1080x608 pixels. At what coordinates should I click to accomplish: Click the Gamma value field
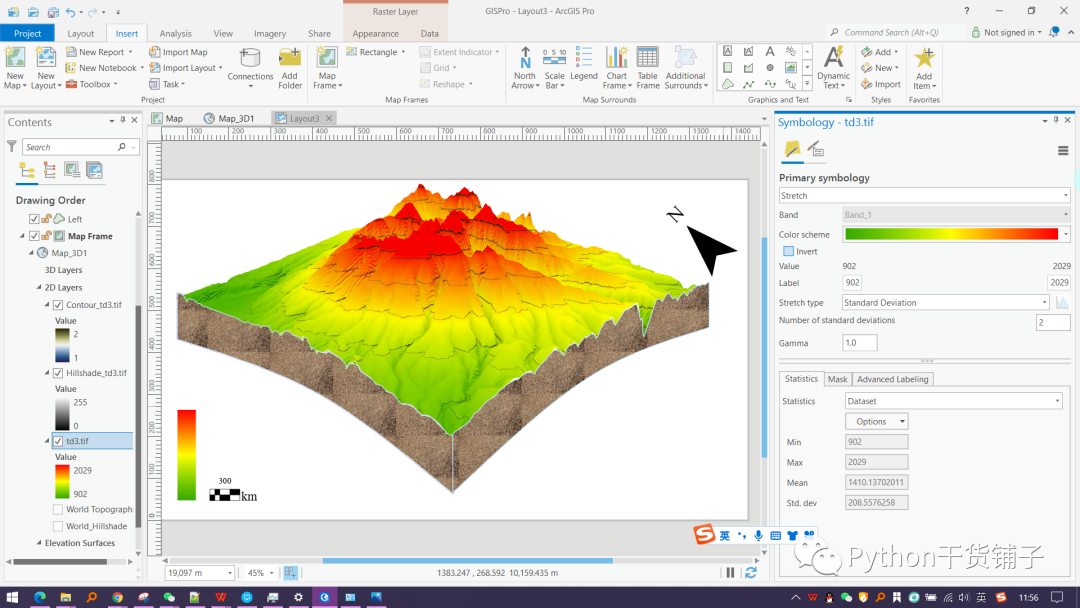(860, 342)
